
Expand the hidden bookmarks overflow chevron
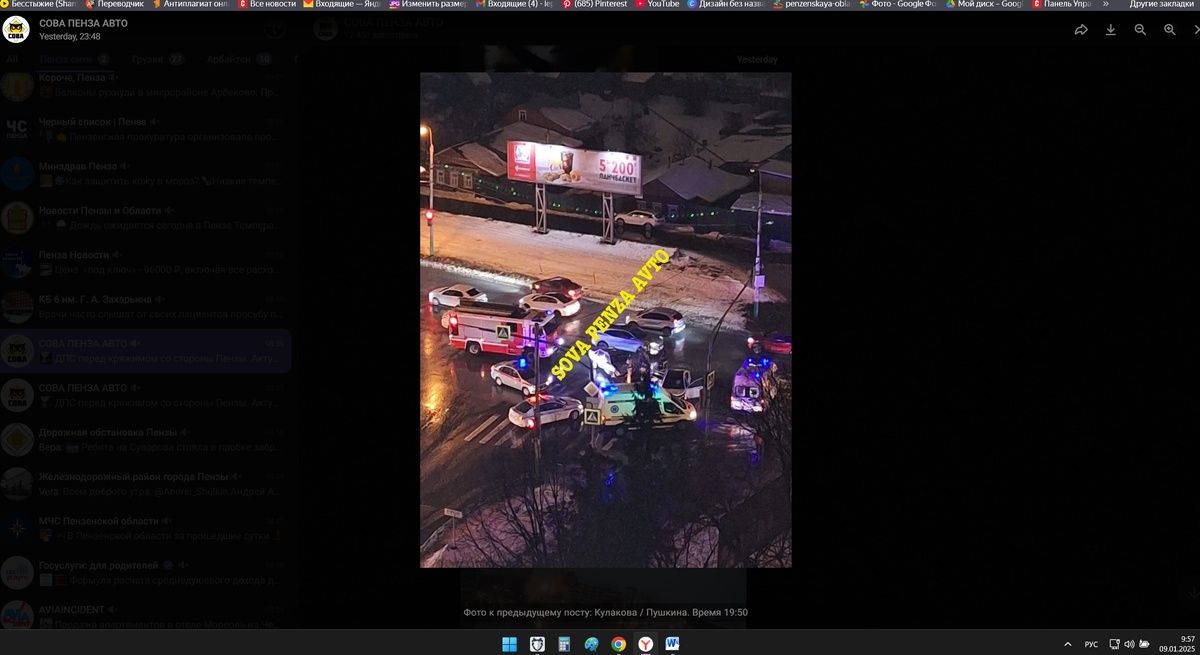[x=1106, y=4]
